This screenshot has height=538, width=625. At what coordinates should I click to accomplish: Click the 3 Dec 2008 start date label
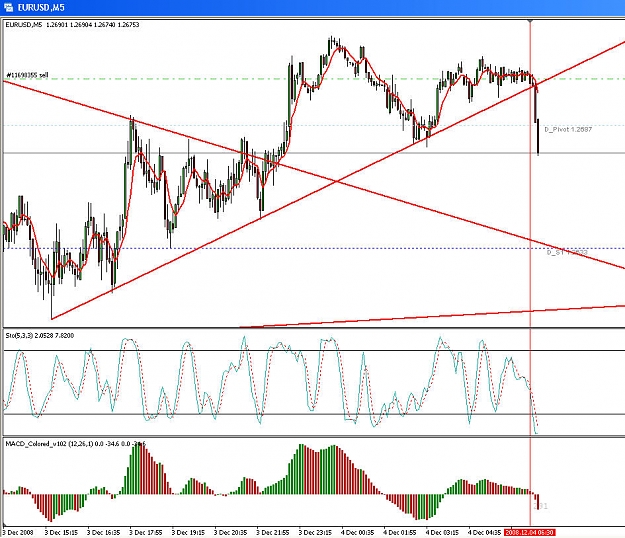[x=18, y=532]
